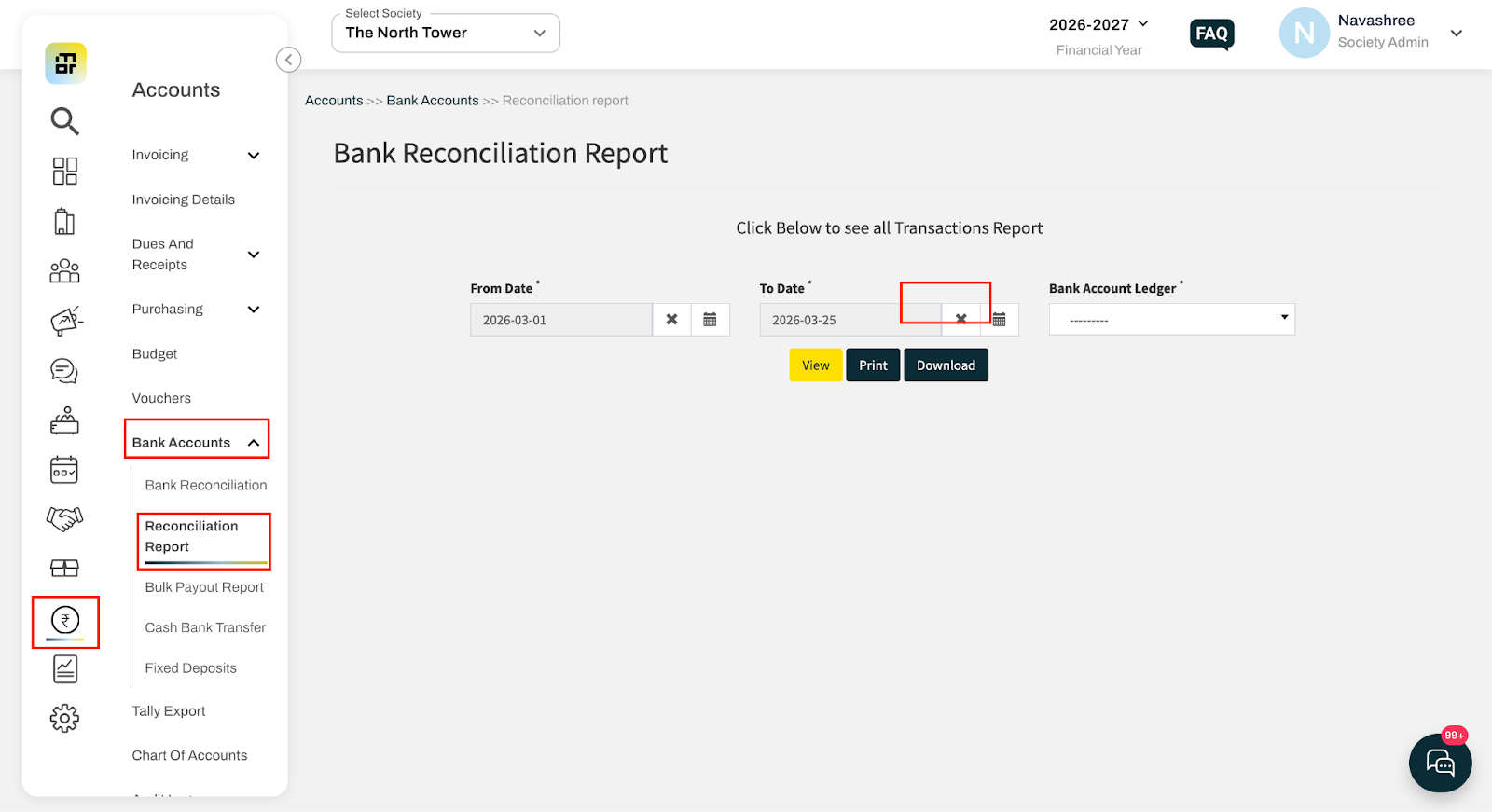This screenshot has width=1492, height=812.
Task: Open the reports chart sidebar icon
Action: click(65, 668)
